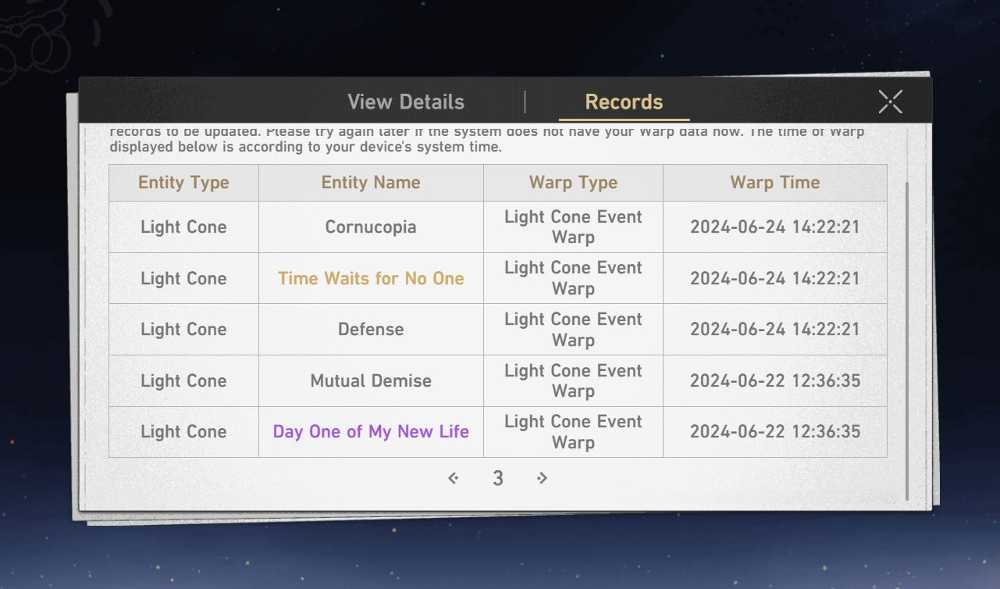1000x589 pixels.
Task: Close the warp records window
Action: pyautogui.click(x=890, y=102)
